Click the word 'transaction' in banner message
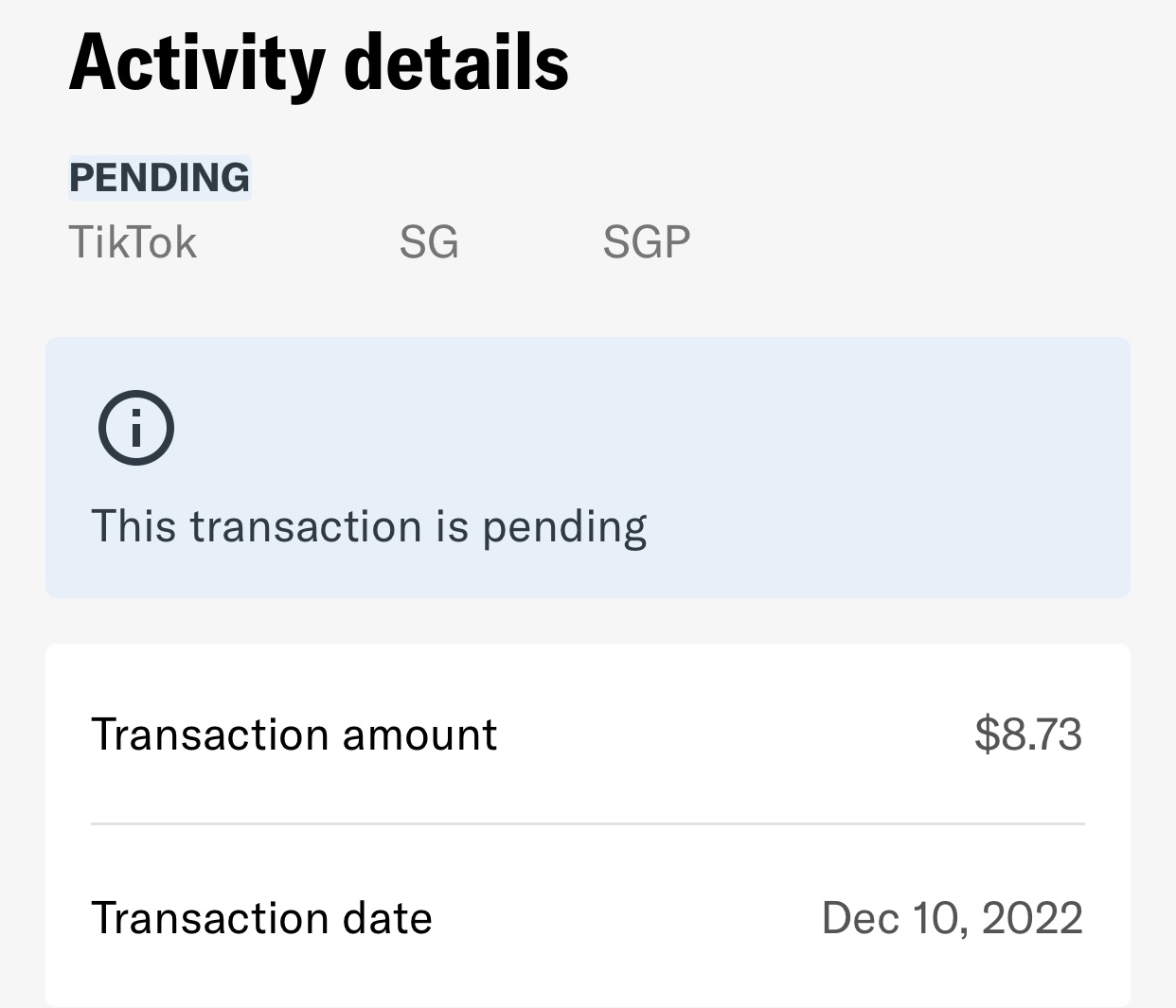The width and height of the screenshot is (1176, 1008). 306,527
